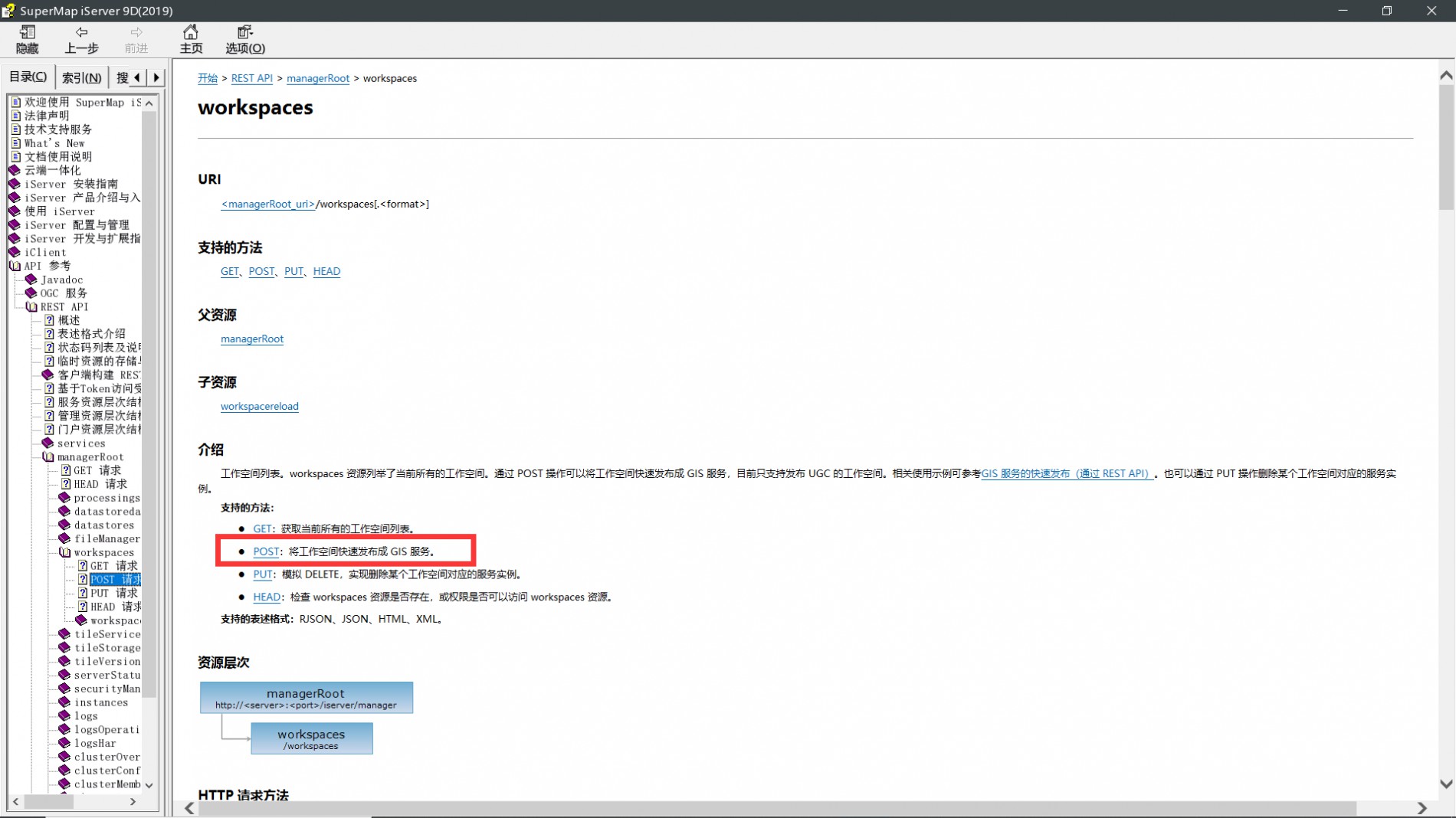Click the content pane horizontal scrollbar thumb
Screen dimensions: 1456x818
(x=777, y=809)
